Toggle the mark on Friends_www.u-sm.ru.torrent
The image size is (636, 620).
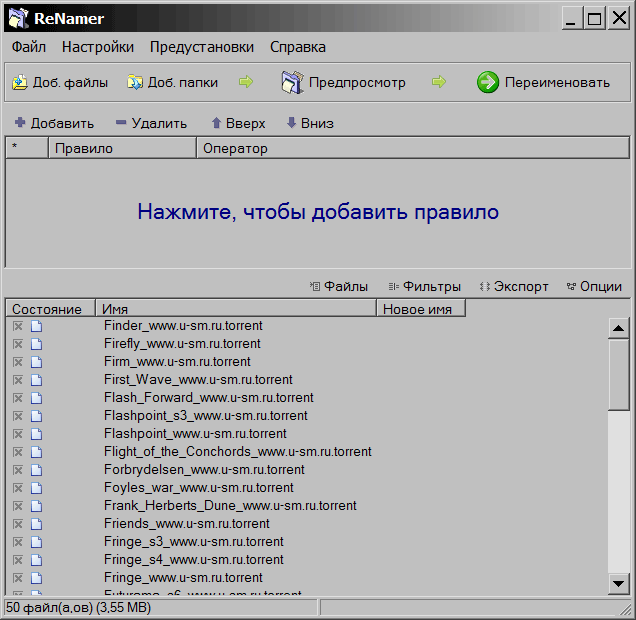tap(17, 524)
